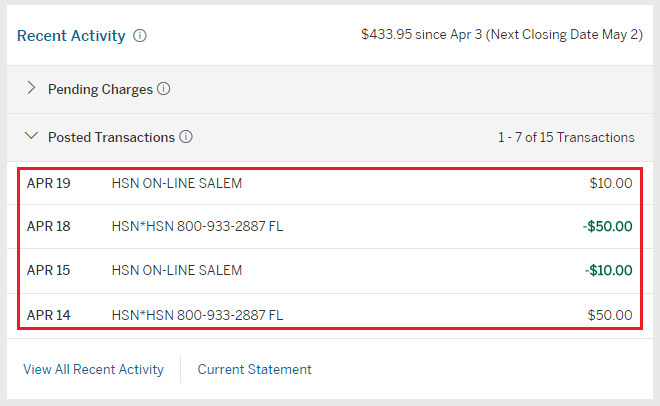Open the Current Statement link
Screen dimensions: 660x406
254,369
